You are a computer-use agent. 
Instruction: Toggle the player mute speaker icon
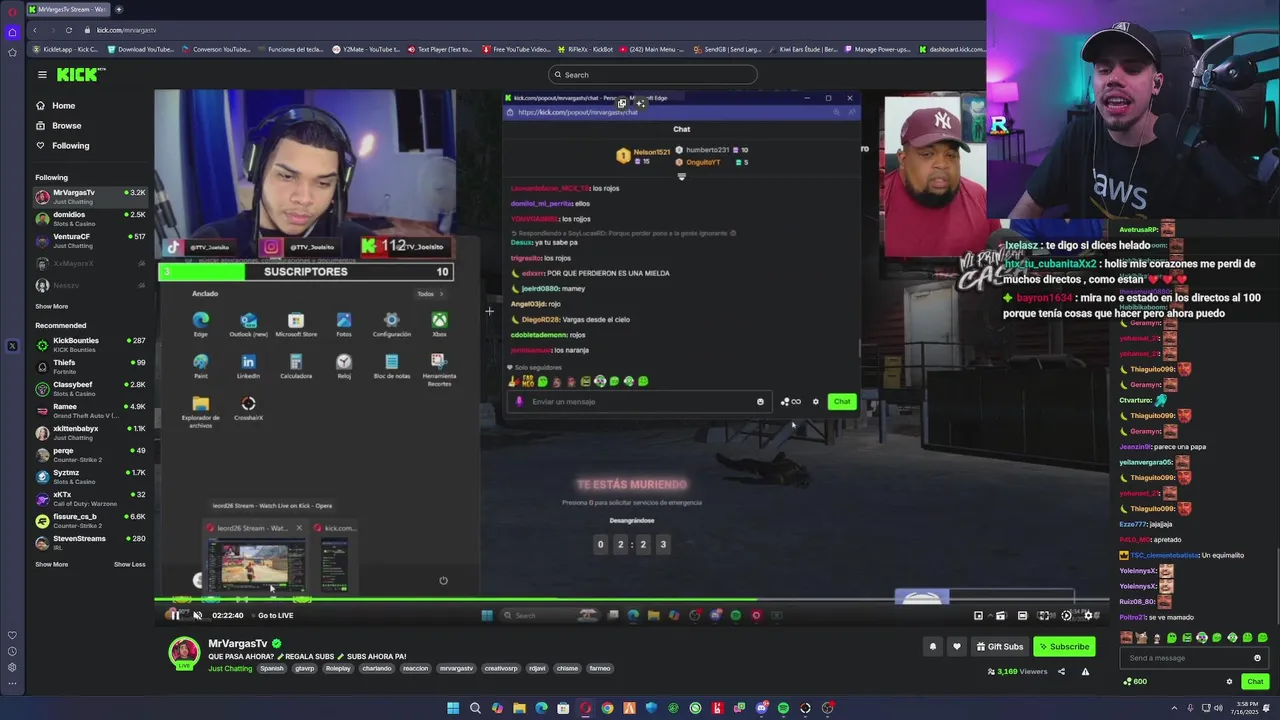click(x=197, y=615)
